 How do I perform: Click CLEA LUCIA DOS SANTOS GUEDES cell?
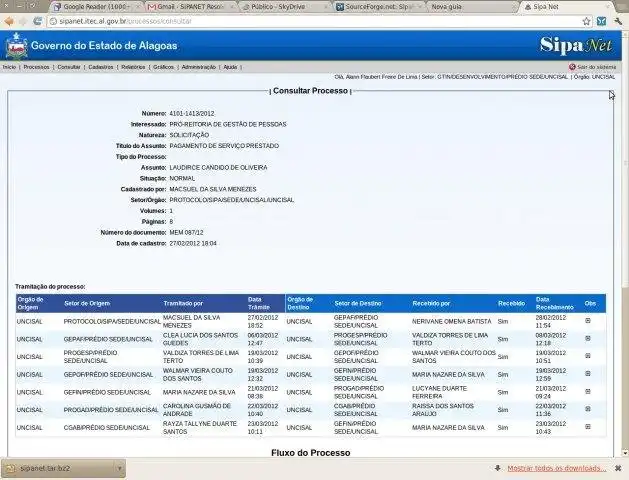200,339
